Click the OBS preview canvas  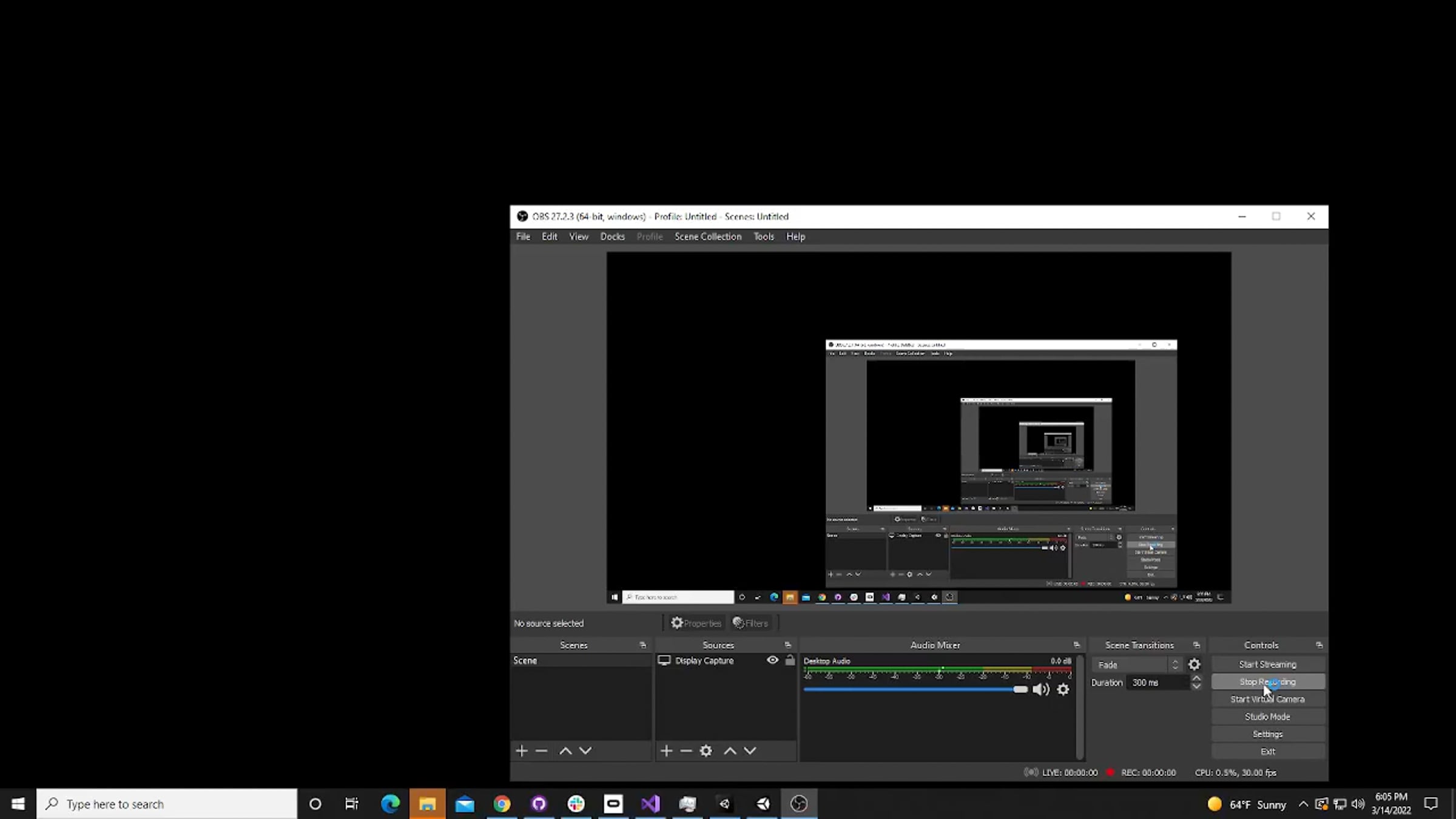click(919, 428)
